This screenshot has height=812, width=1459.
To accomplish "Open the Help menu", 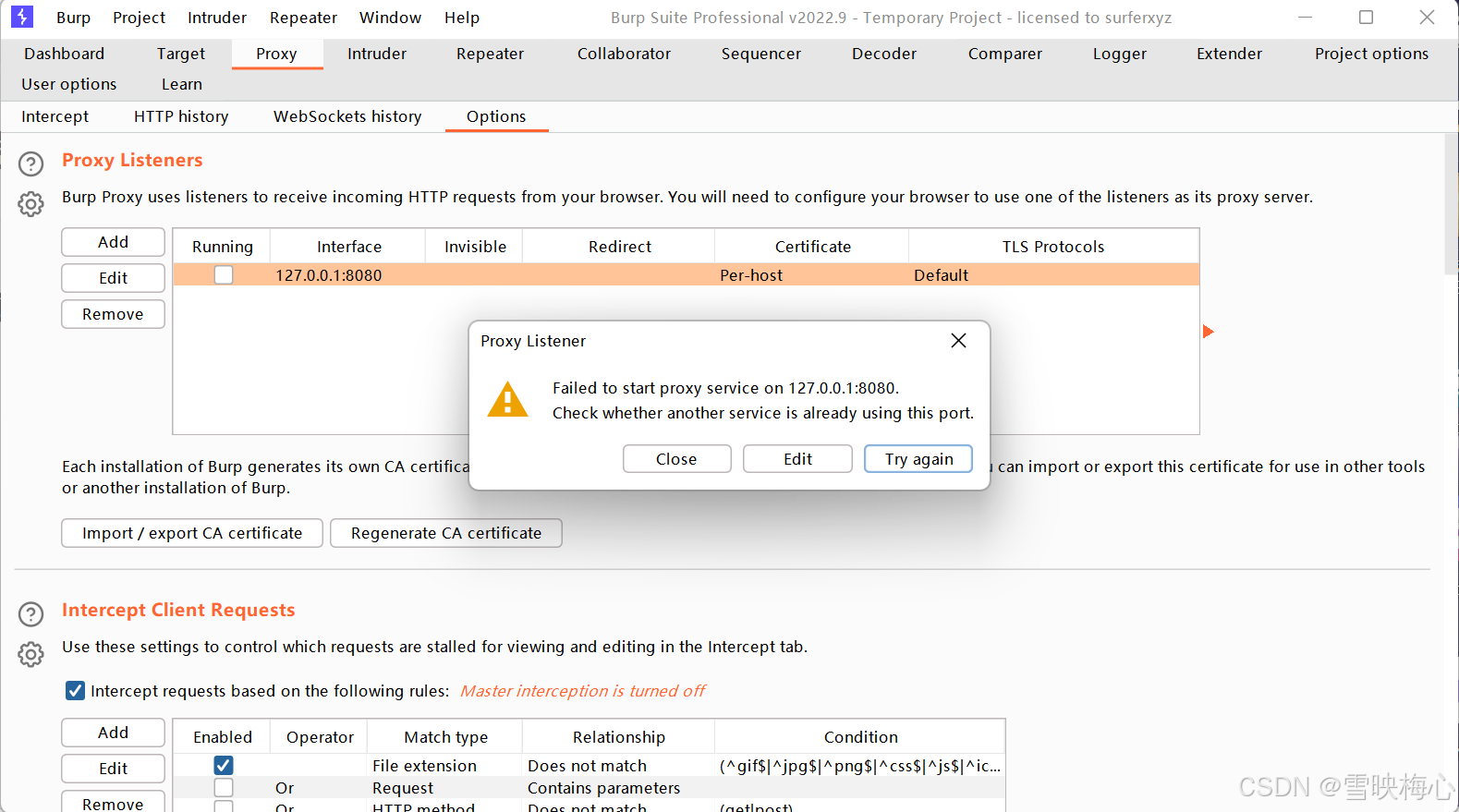I will tap(462, 18).
